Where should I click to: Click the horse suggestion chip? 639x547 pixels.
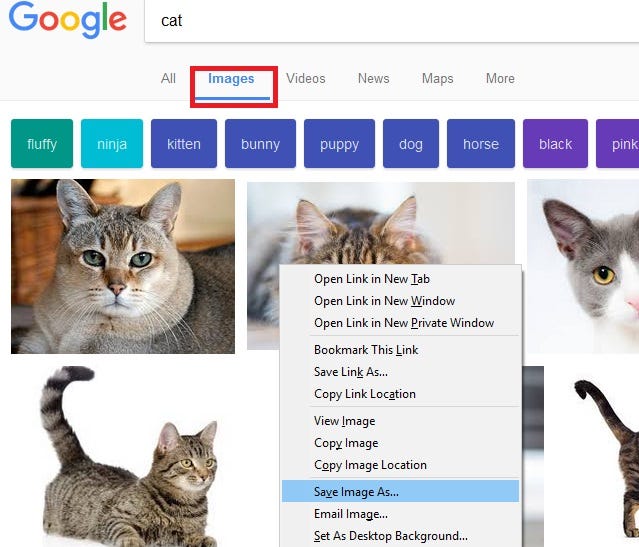[481, 143]
